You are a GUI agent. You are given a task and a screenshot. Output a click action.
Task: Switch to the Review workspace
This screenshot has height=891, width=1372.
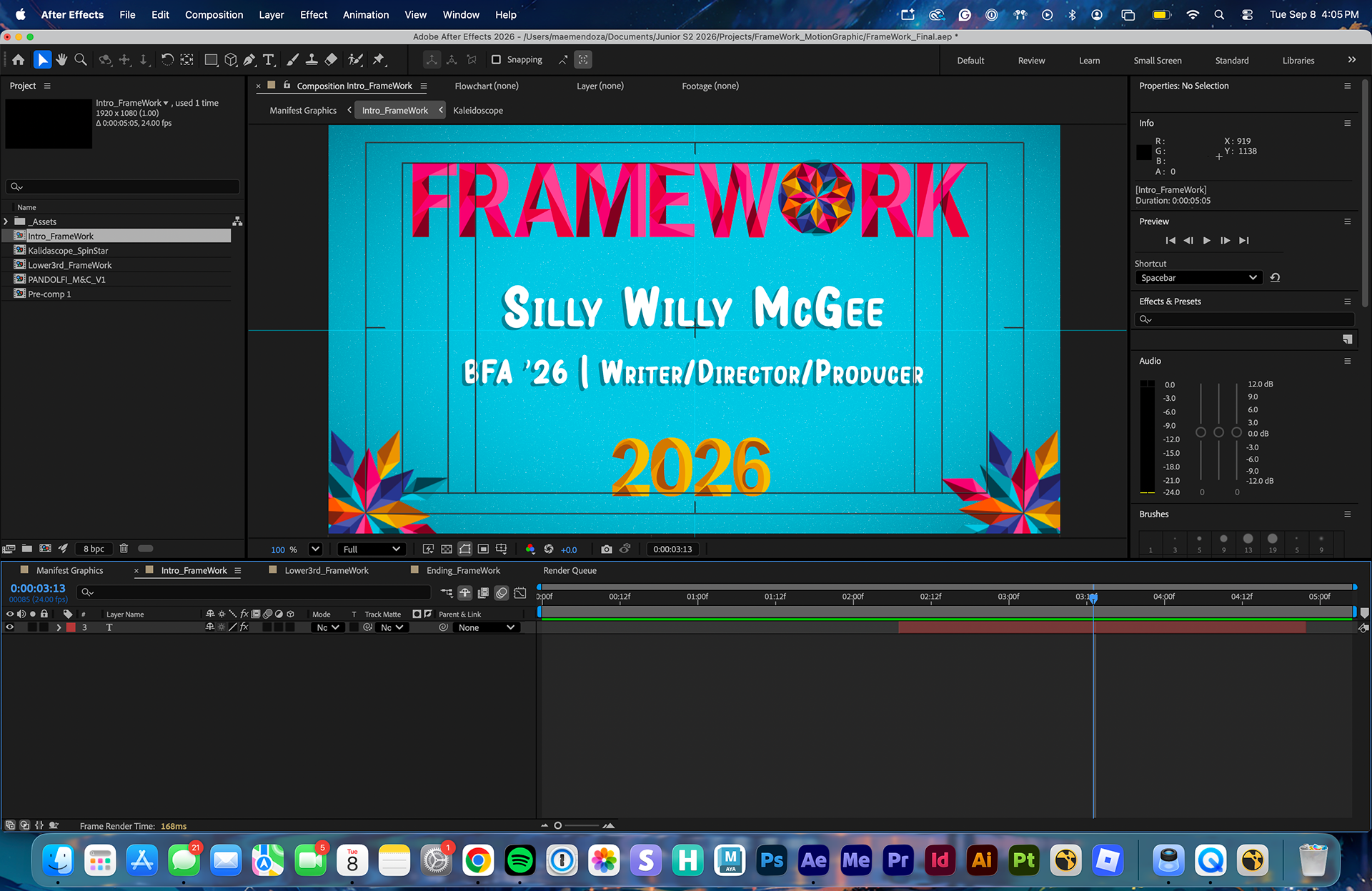coord(1031,61)
